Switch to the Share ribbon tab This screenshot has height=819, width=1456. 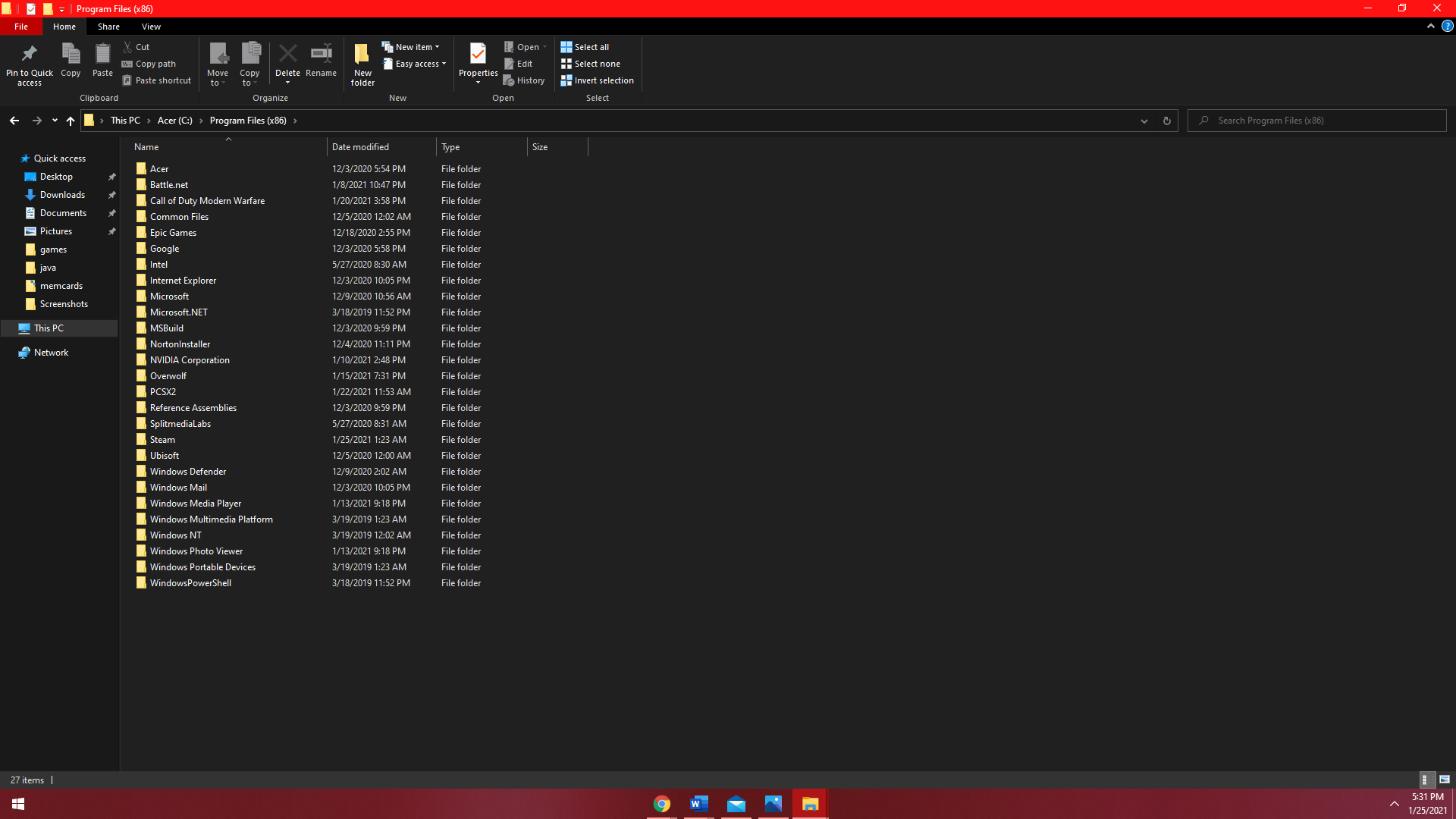point(108,27)
